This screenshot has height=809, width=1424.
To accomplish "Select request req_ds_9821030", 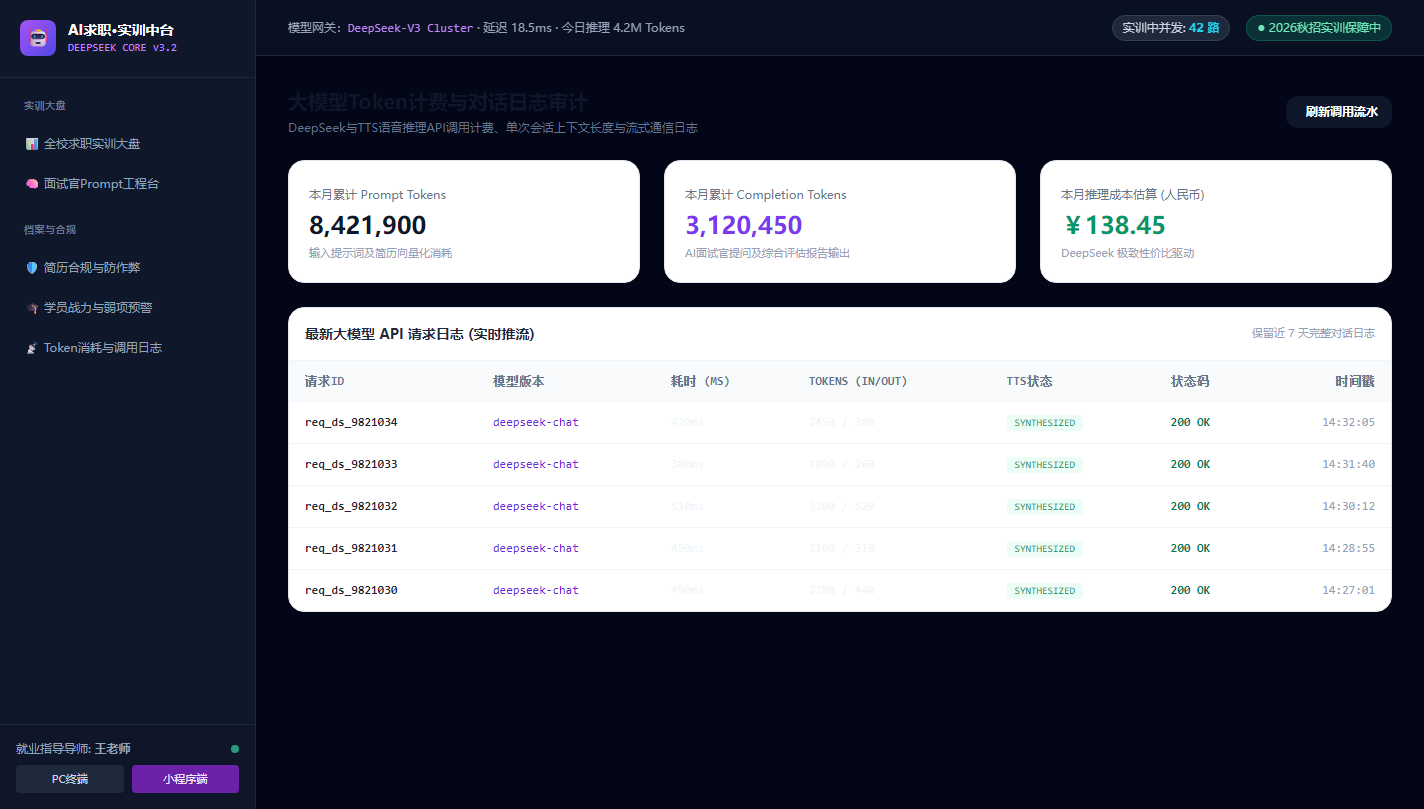I will [x=351, y=590].
